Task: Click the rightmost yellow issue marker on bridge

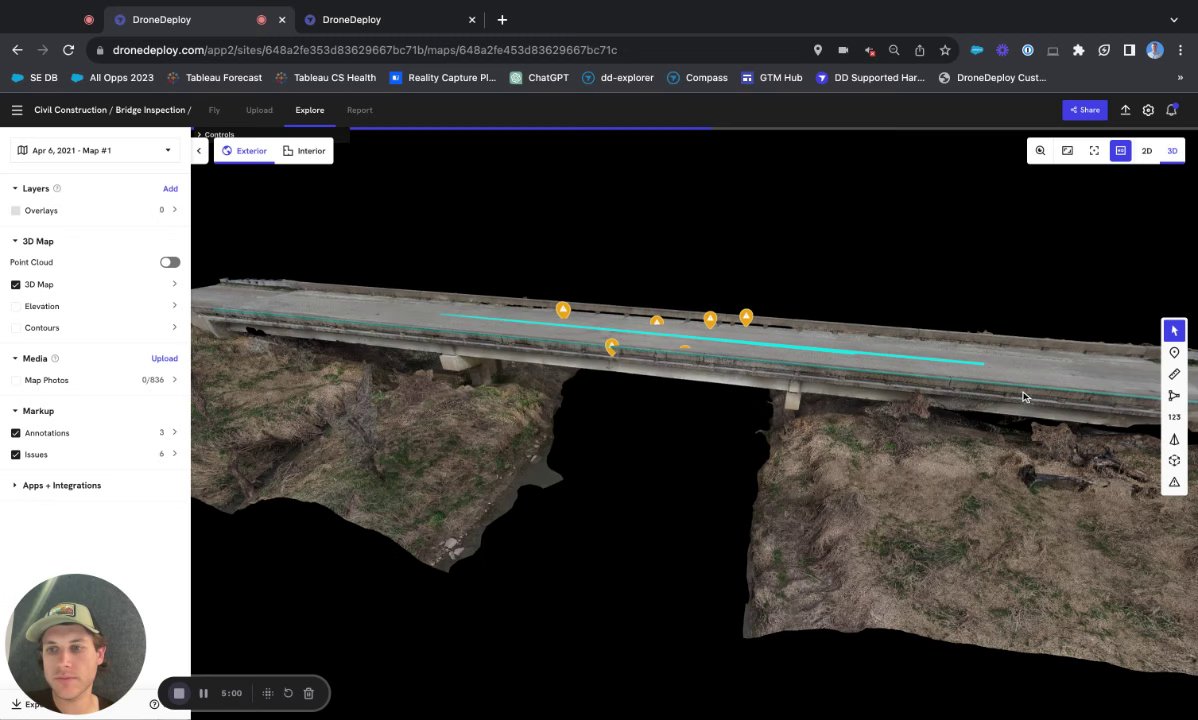Action: 746,316
